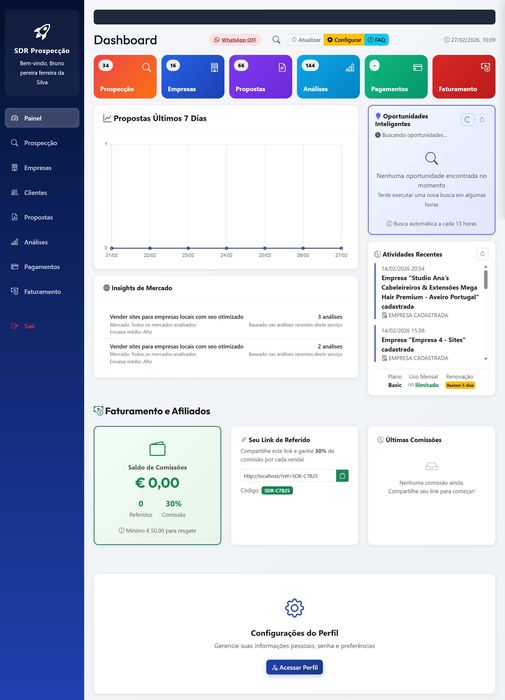Image resolution: width=505 pixels, height=700 pixels.
Task: Refresh the Atividades Recentes list
Action: coord(482,254)
